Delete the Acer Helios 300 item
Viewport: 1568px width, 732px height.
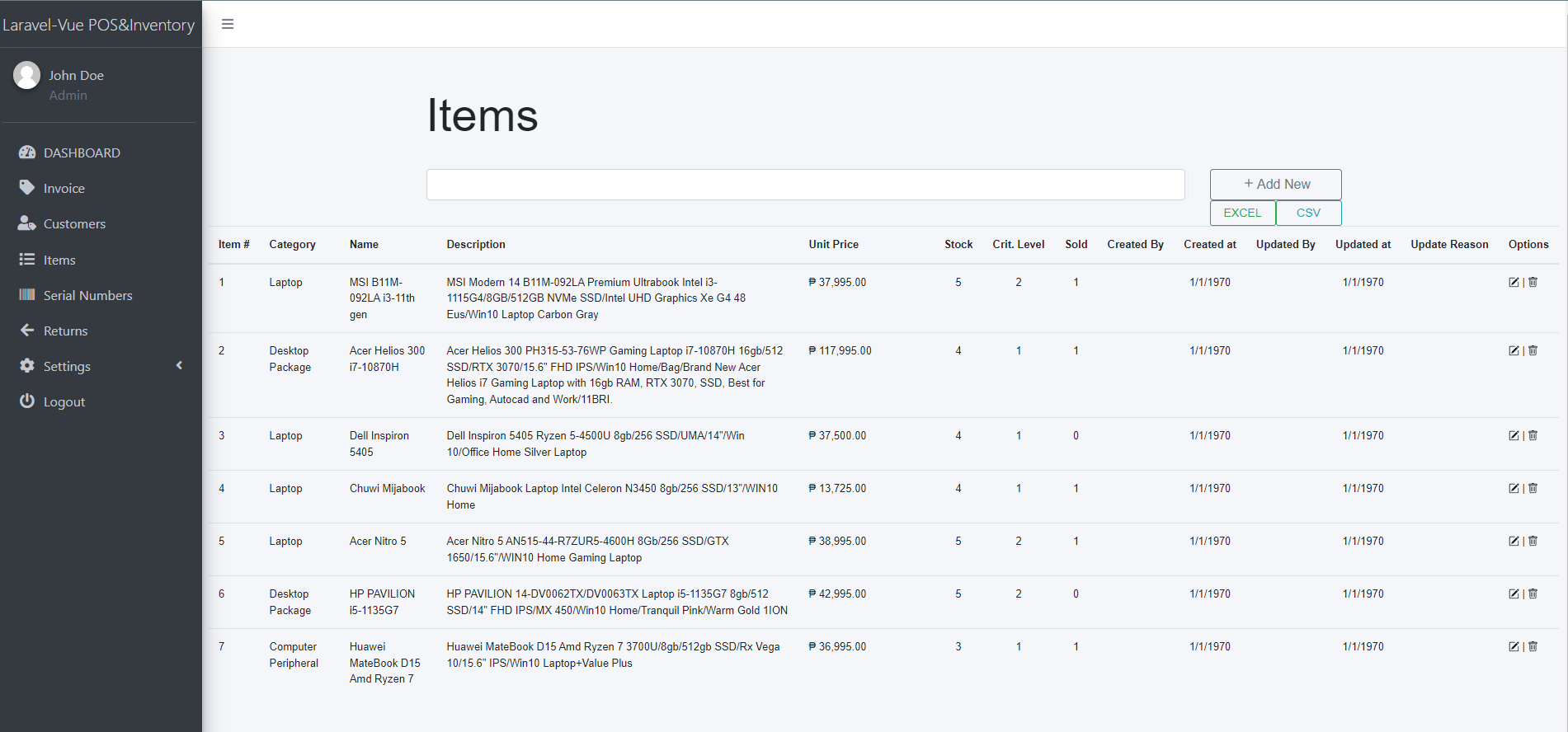1533,350
